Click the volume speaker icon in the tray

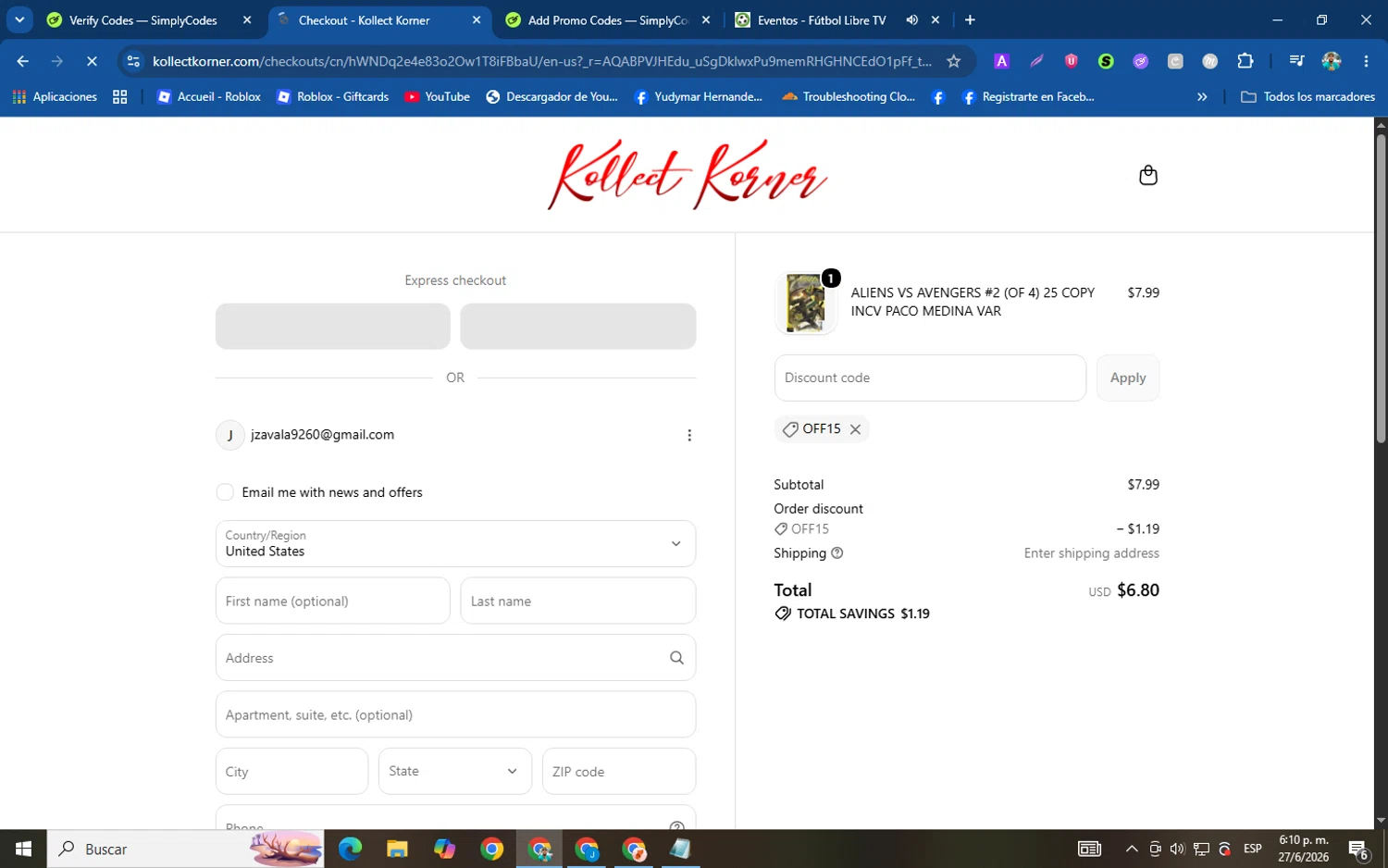click(1177, 849)
